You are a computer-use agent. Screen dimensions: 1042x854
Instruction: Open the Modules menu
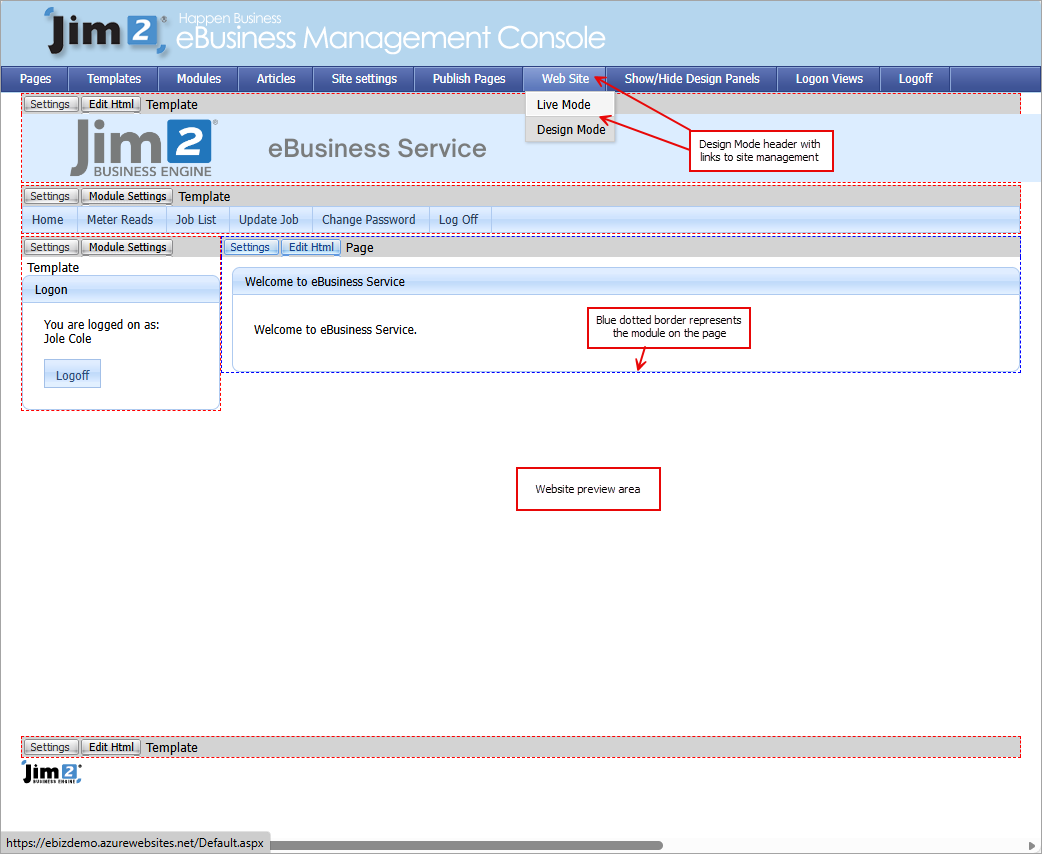pyautogui.click(x=199, y=78)
